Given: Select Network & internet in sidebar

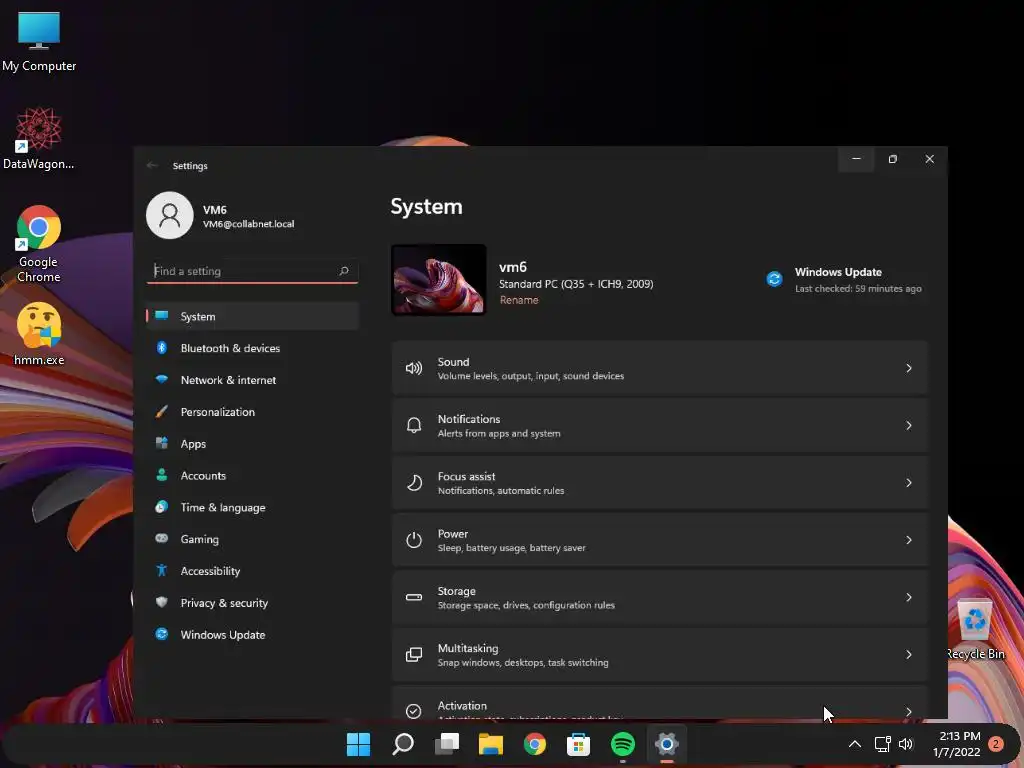Looking at the screenshot, I should pos(253,380).
